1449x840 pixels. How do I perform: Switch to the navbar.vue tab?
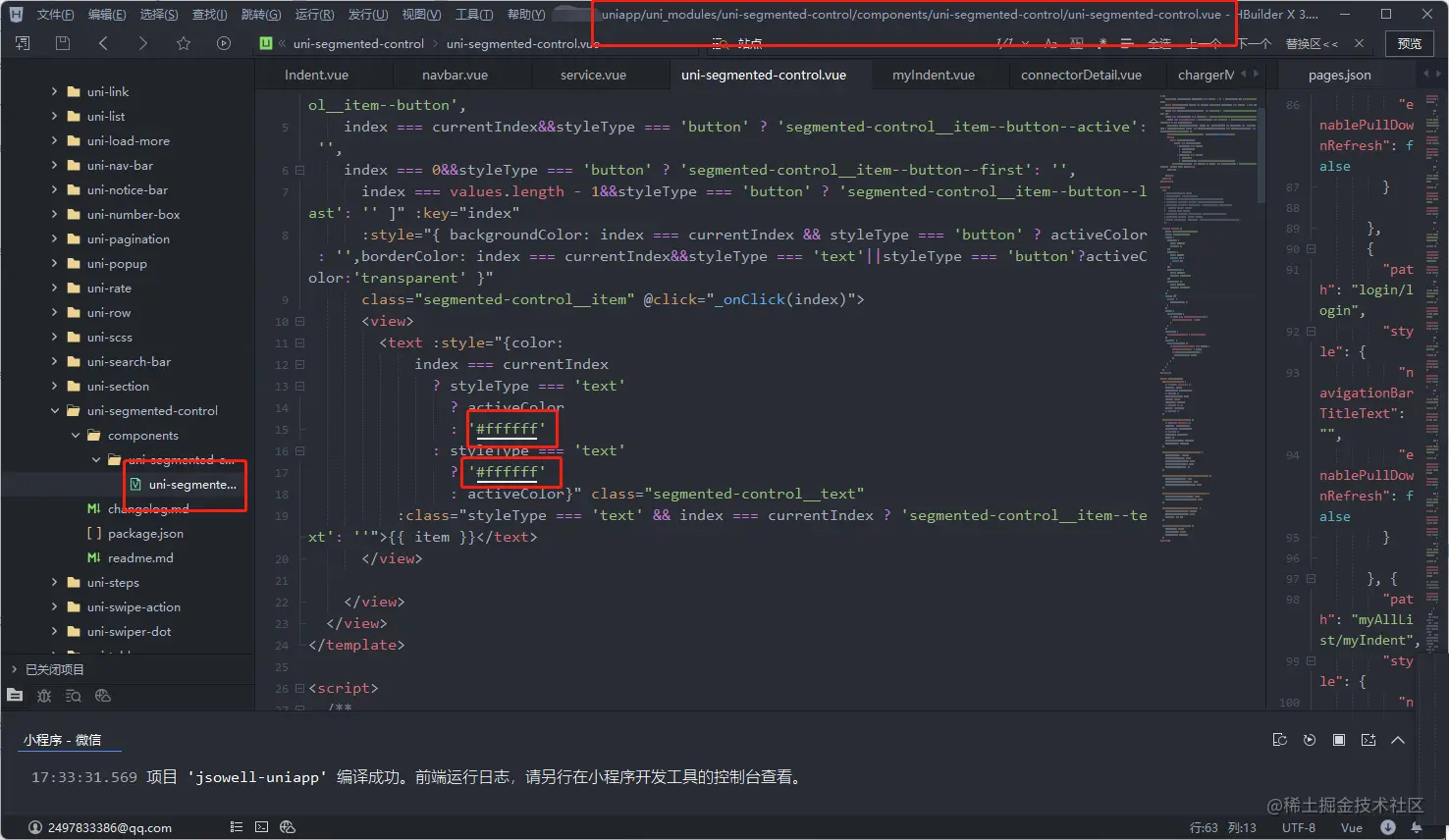point(455,75)
